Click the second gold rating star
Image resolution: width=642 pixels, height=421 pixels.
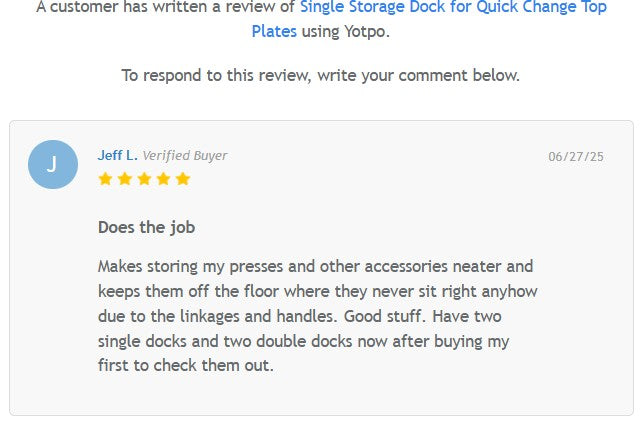coord(124,179)
